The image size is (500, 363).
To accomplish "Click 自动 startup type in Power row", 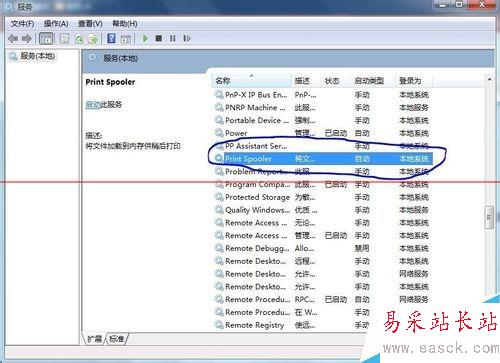I will pos(362,133).
